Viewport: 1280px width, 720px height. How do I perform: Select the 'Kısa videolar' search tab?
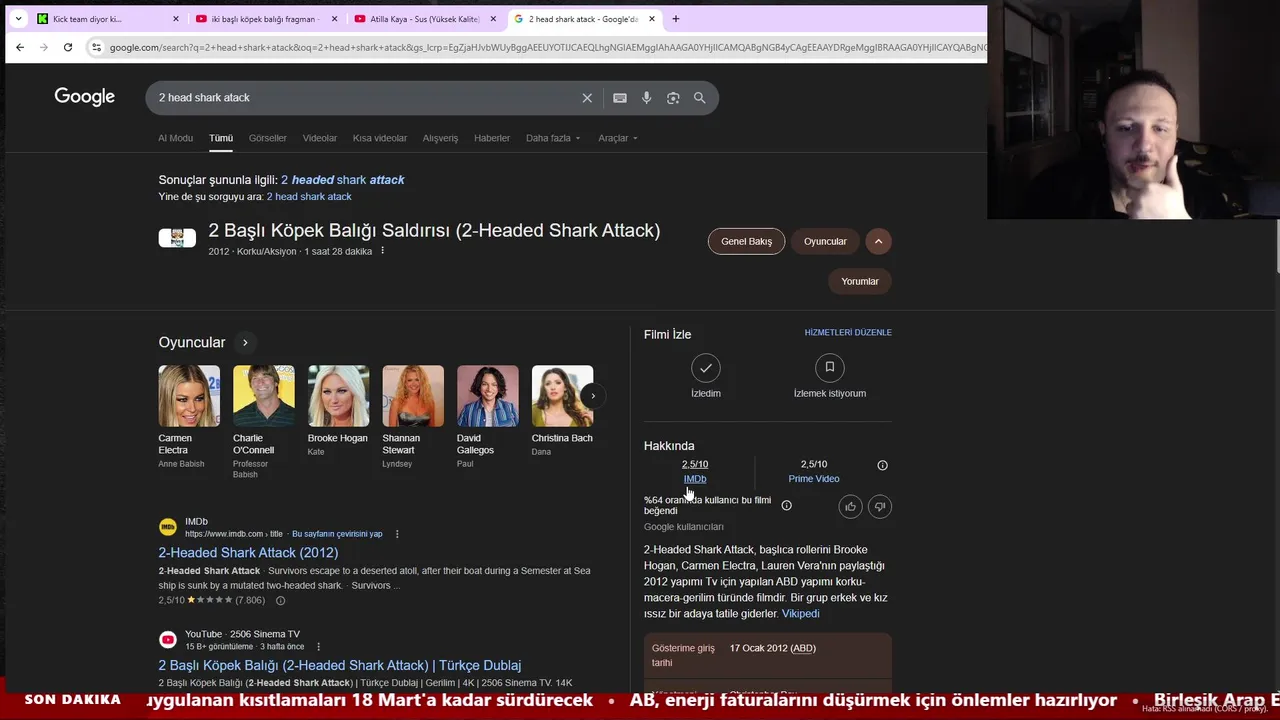pos(380,138)
